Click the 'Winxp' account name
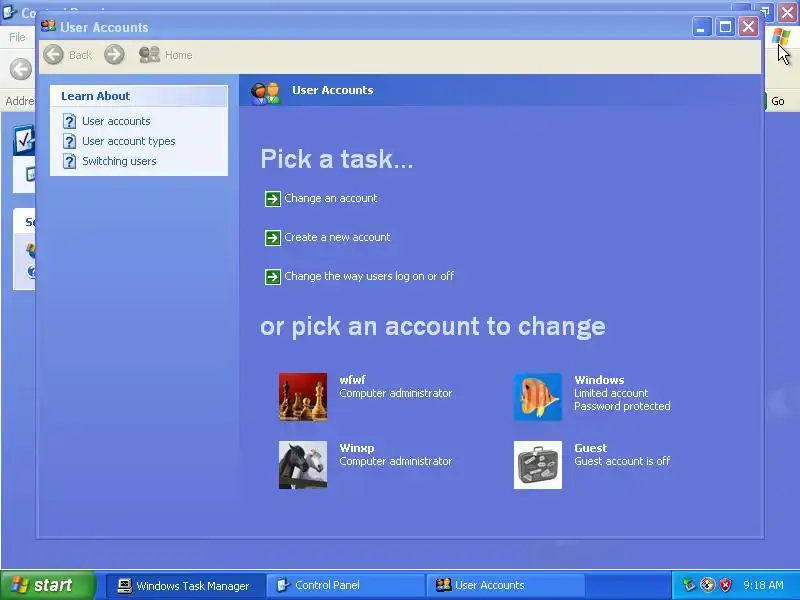This screenshot has height=600, width=800. [x=357, y=448]
